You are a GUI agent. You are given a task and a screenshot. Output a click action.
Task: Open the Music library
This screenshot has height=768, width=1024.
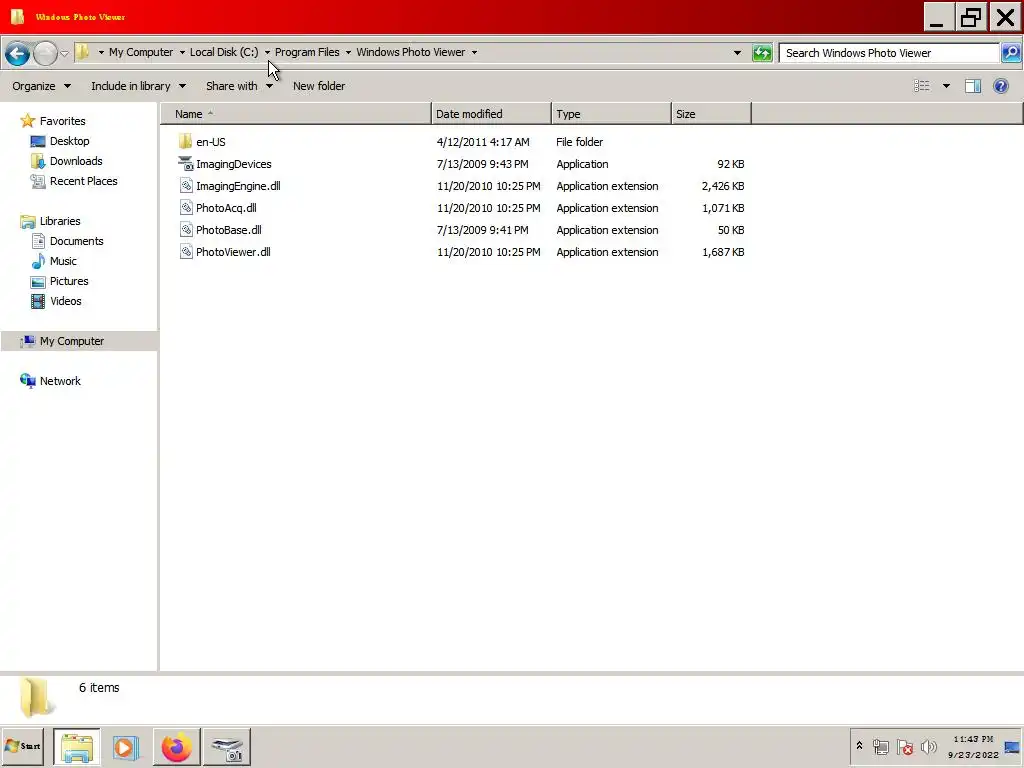point(63,261)
